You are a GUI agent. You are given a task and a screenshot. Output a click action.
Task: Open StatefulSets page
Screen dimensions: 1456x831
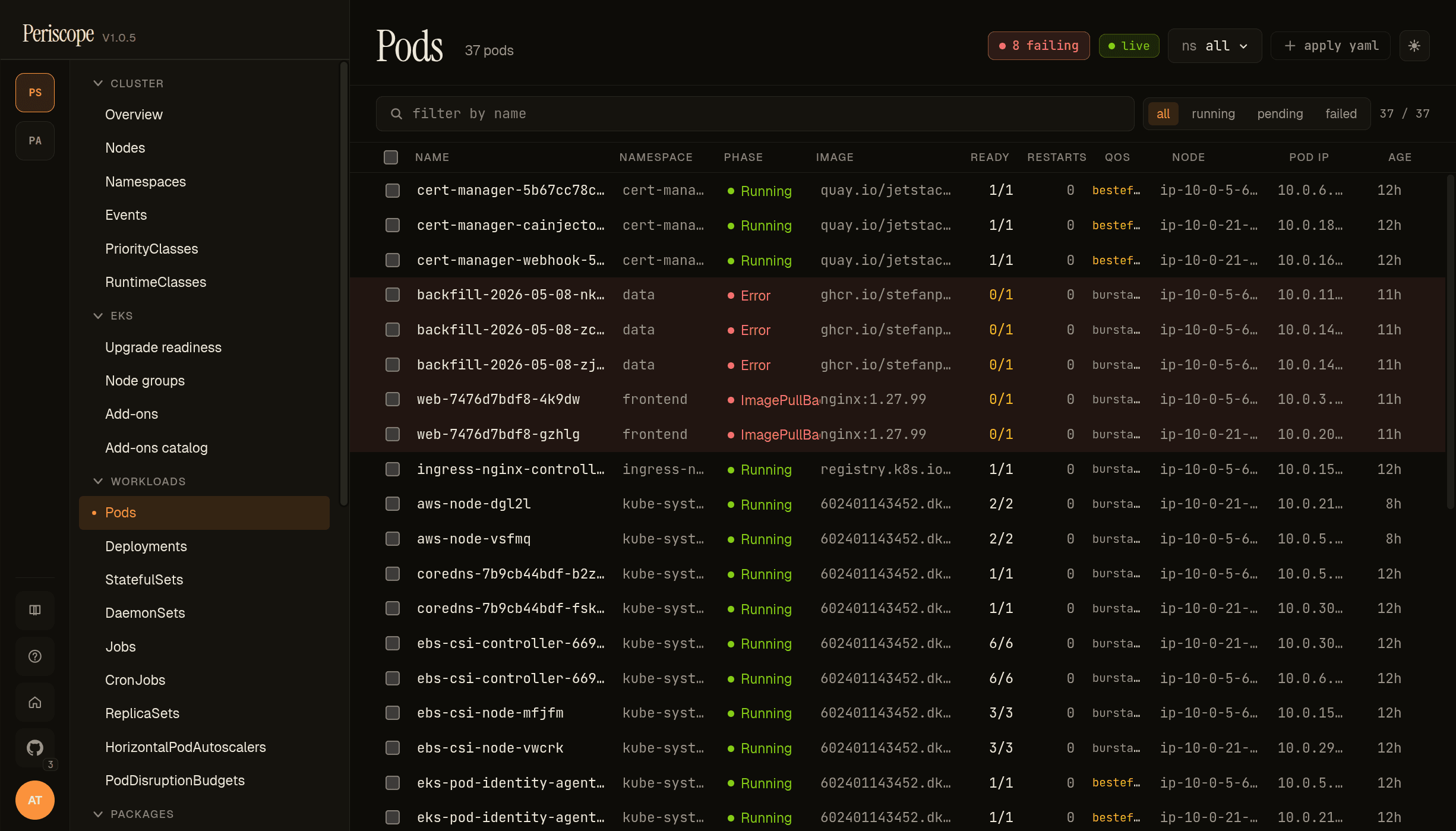144,580
